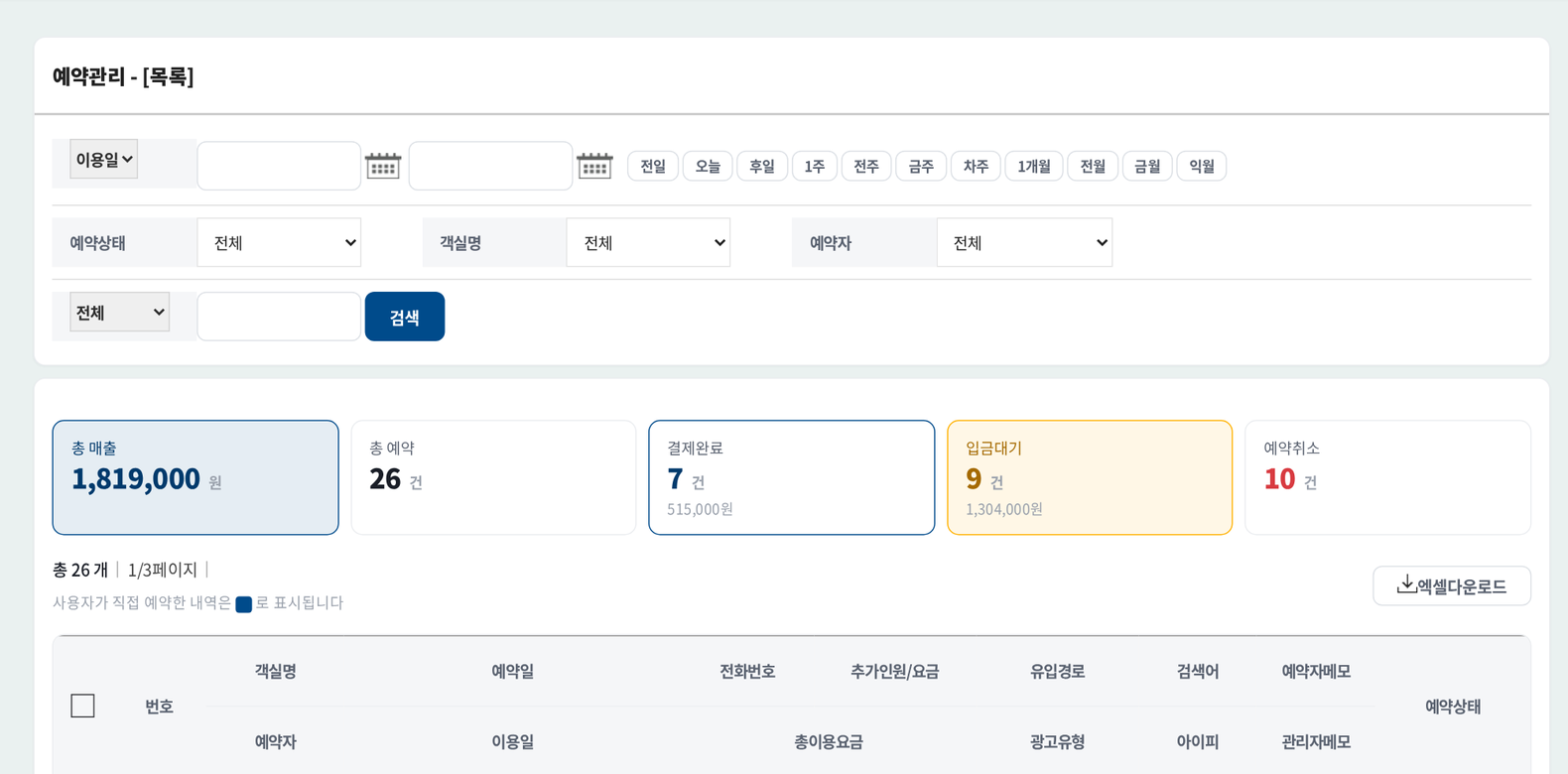
Task: Select the 오늘 date shortcut
Action: pyautogui.click(x=708, y=166)
